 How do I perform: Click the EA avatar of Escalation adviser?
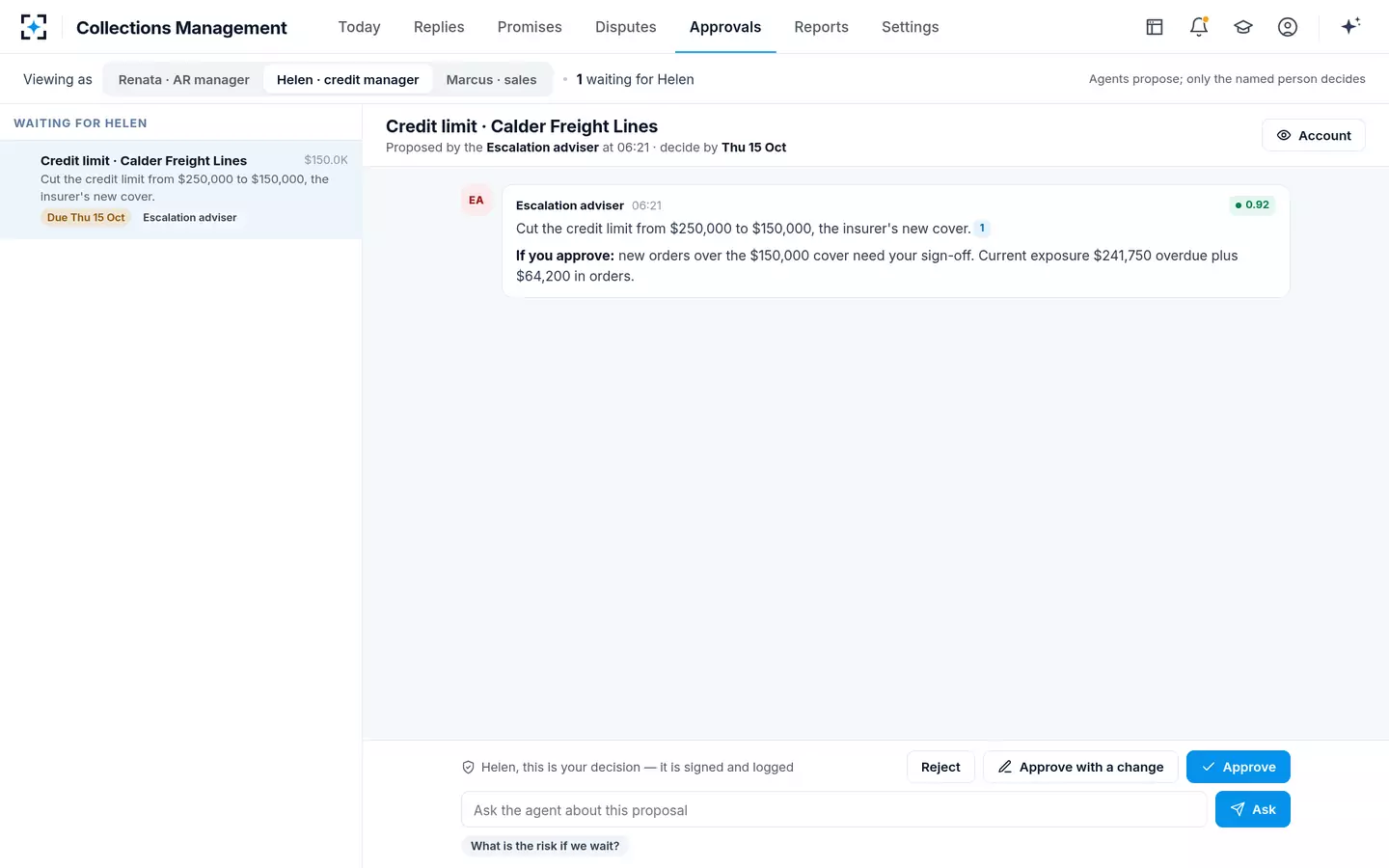point(477,201)
